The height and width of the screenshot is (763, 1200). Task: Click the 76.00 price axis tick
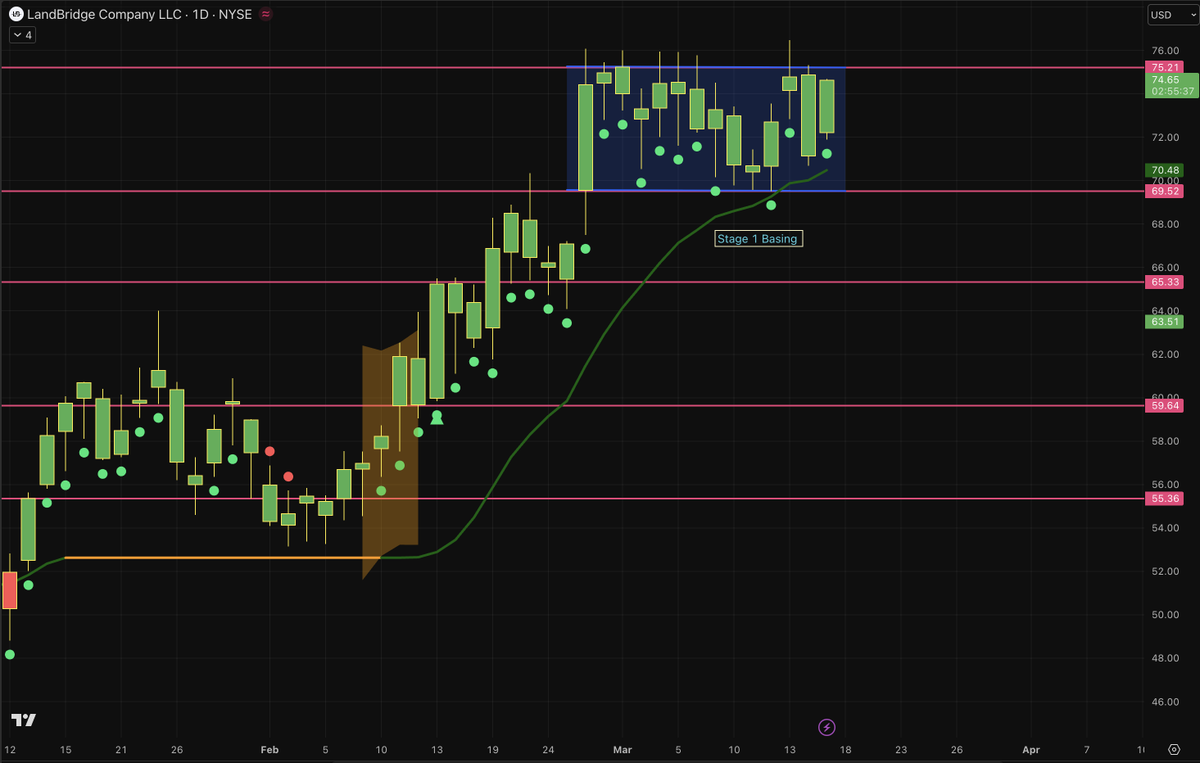(x=1165, y=50)
